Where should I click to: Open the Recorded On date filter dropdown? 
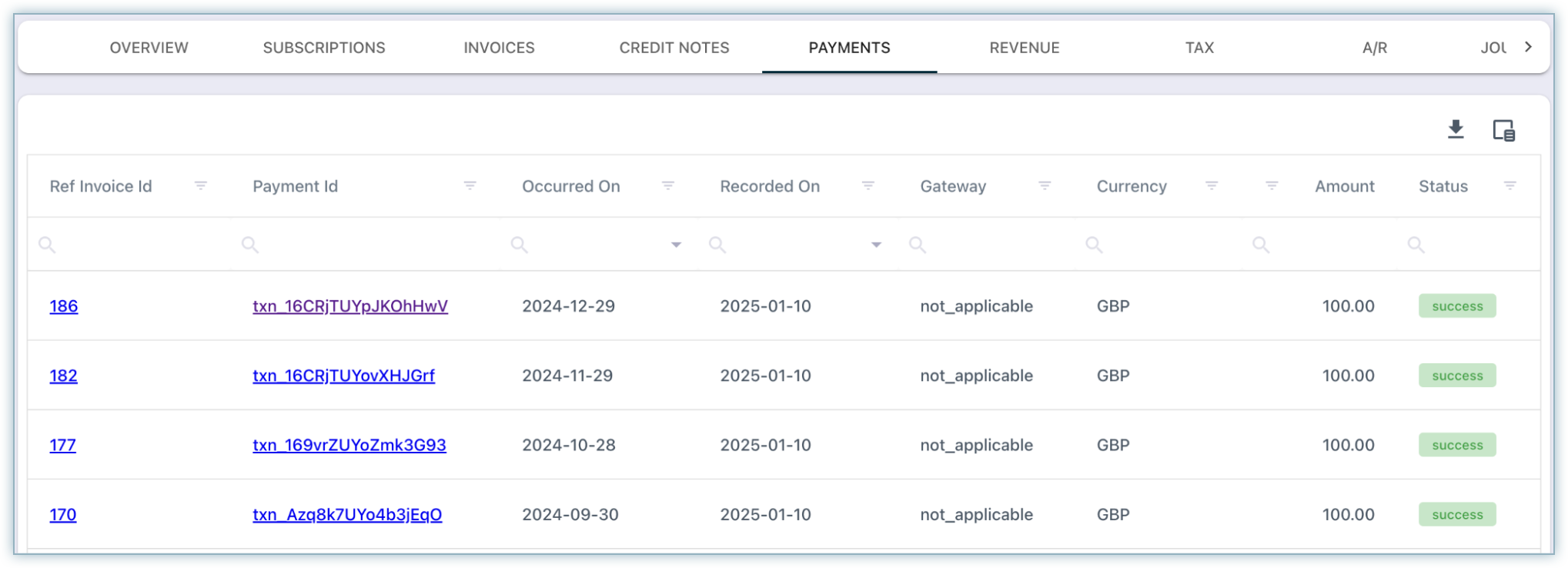coord(876,245)
